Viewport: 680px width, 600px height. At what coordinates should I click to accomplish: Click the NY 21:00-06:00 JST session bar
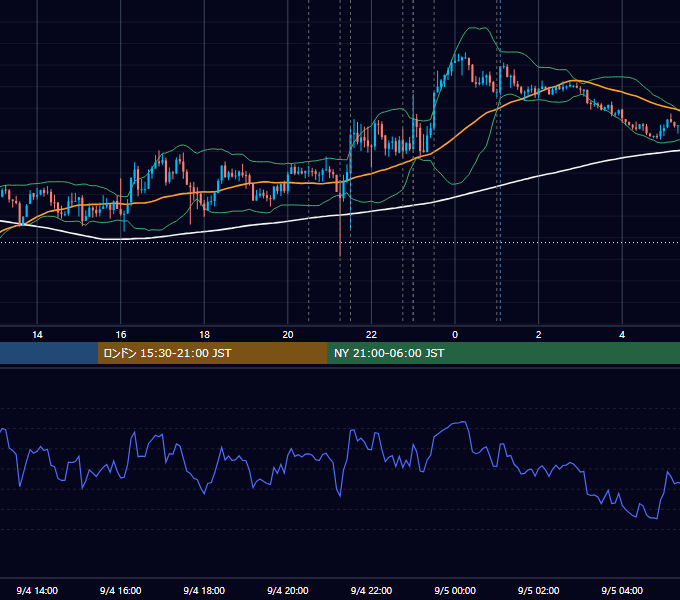coord(503,353)
